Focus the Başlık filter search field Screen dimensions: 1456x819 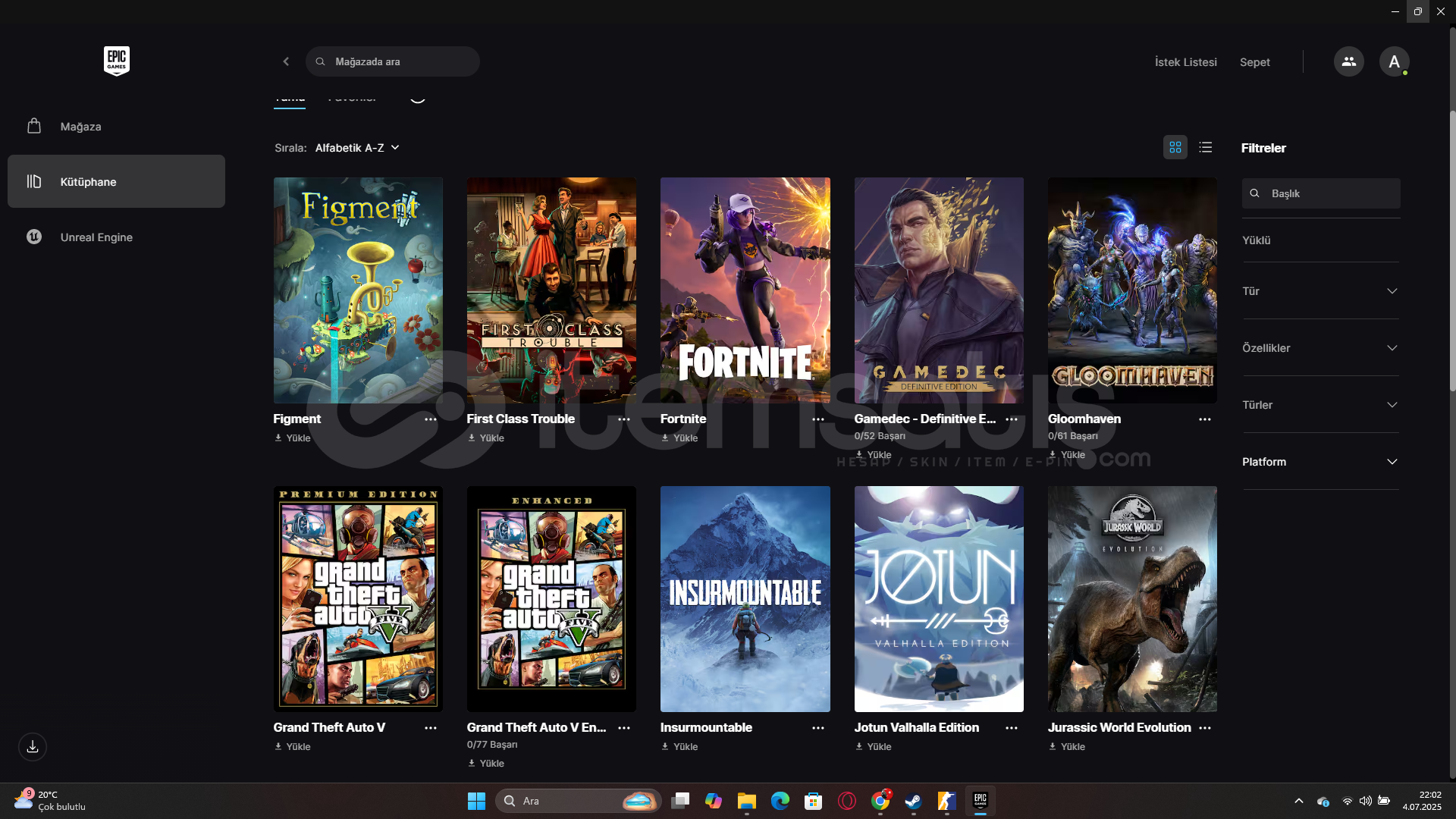point(1321,193)
